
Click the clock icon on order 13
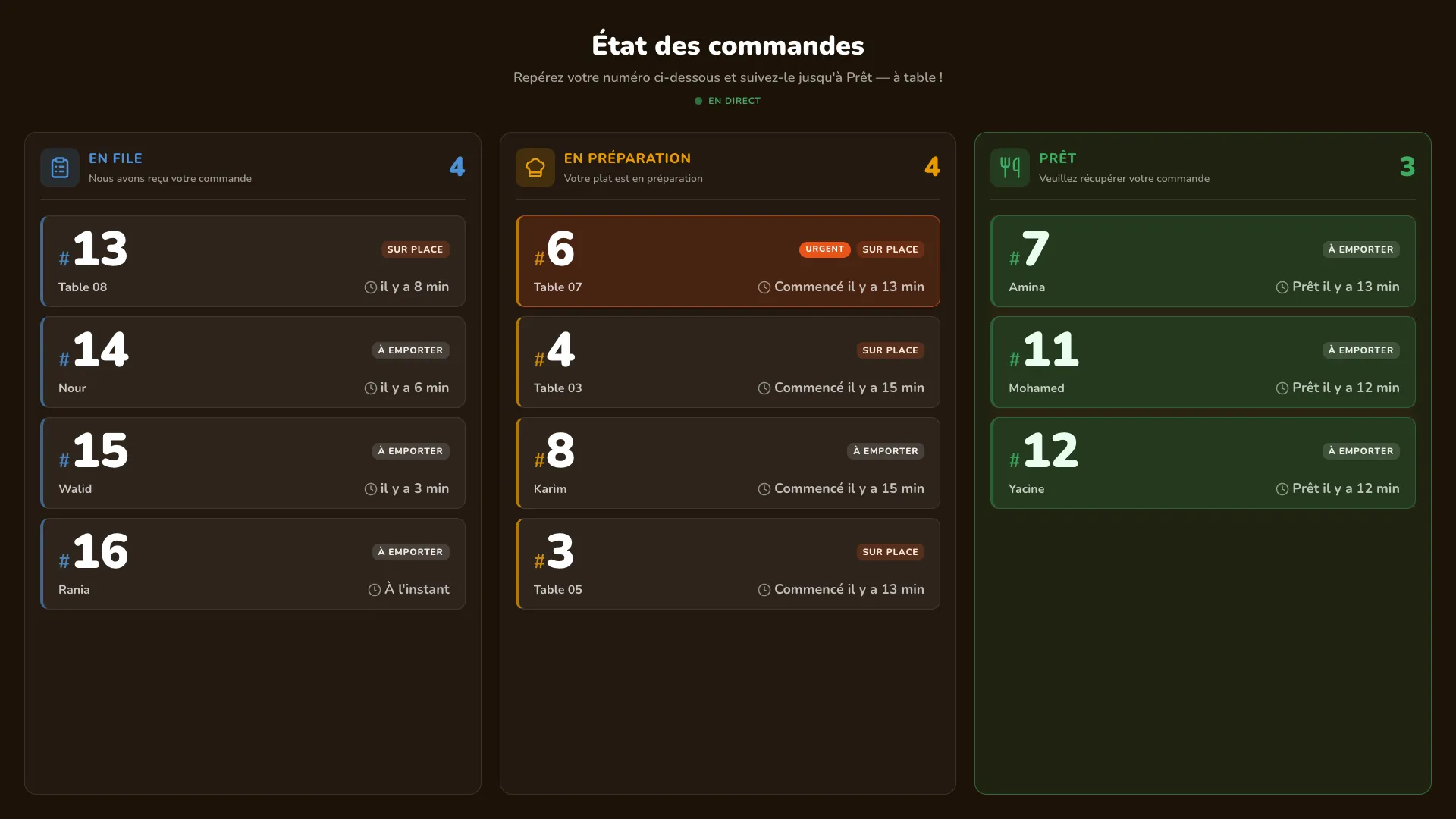[x=371, y=287]
